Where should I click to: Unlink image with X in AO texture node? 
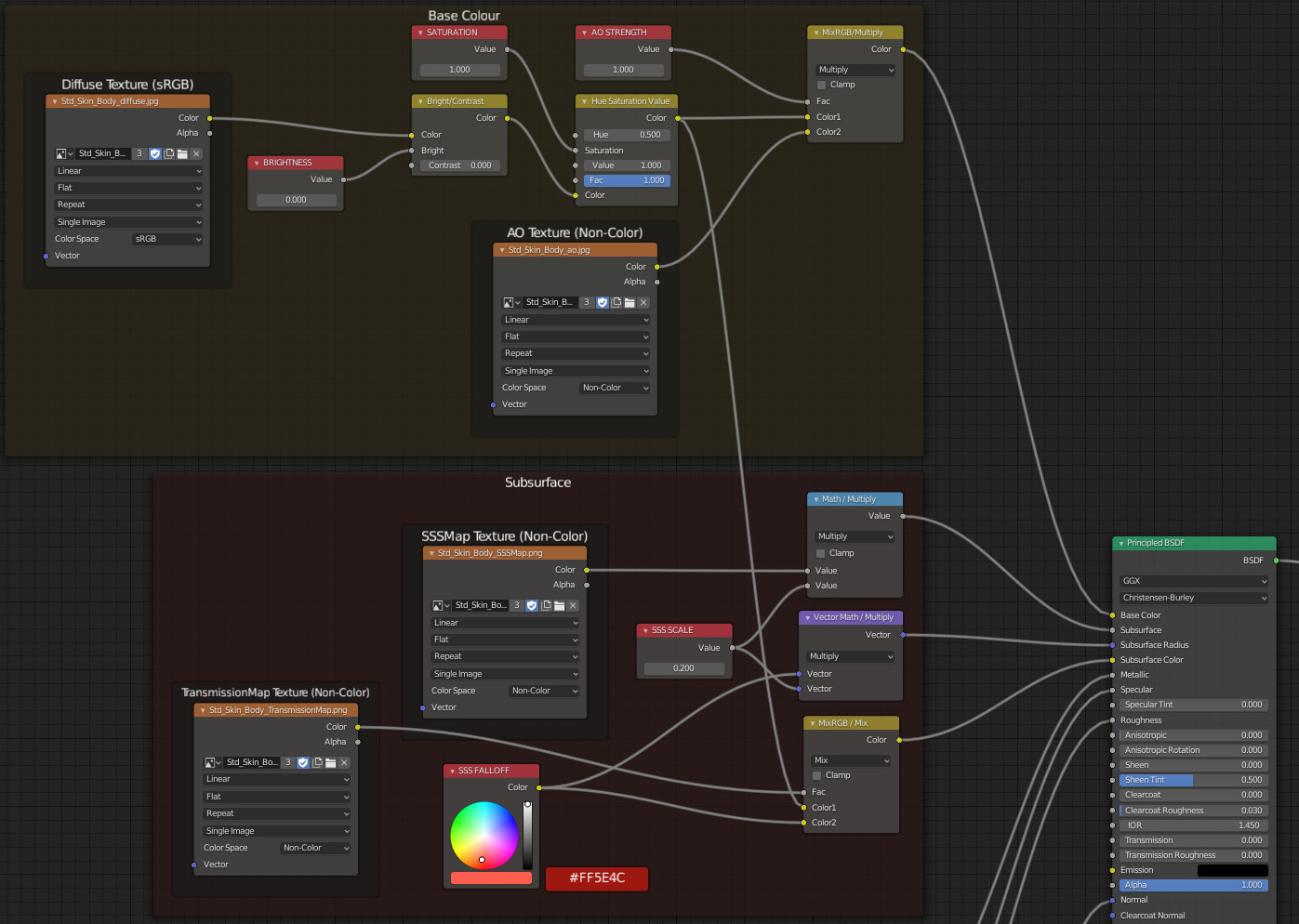click(x=643, y=302)
